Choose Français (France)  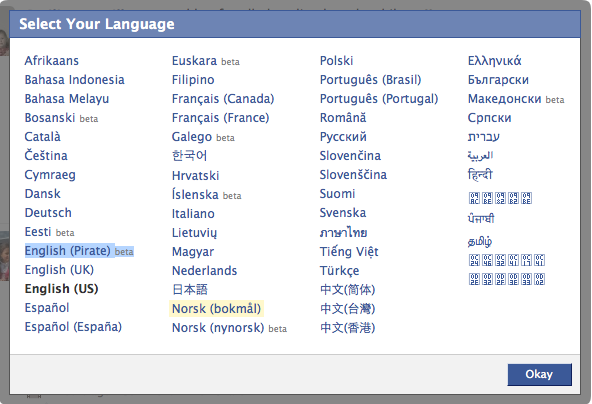(220, 117)
